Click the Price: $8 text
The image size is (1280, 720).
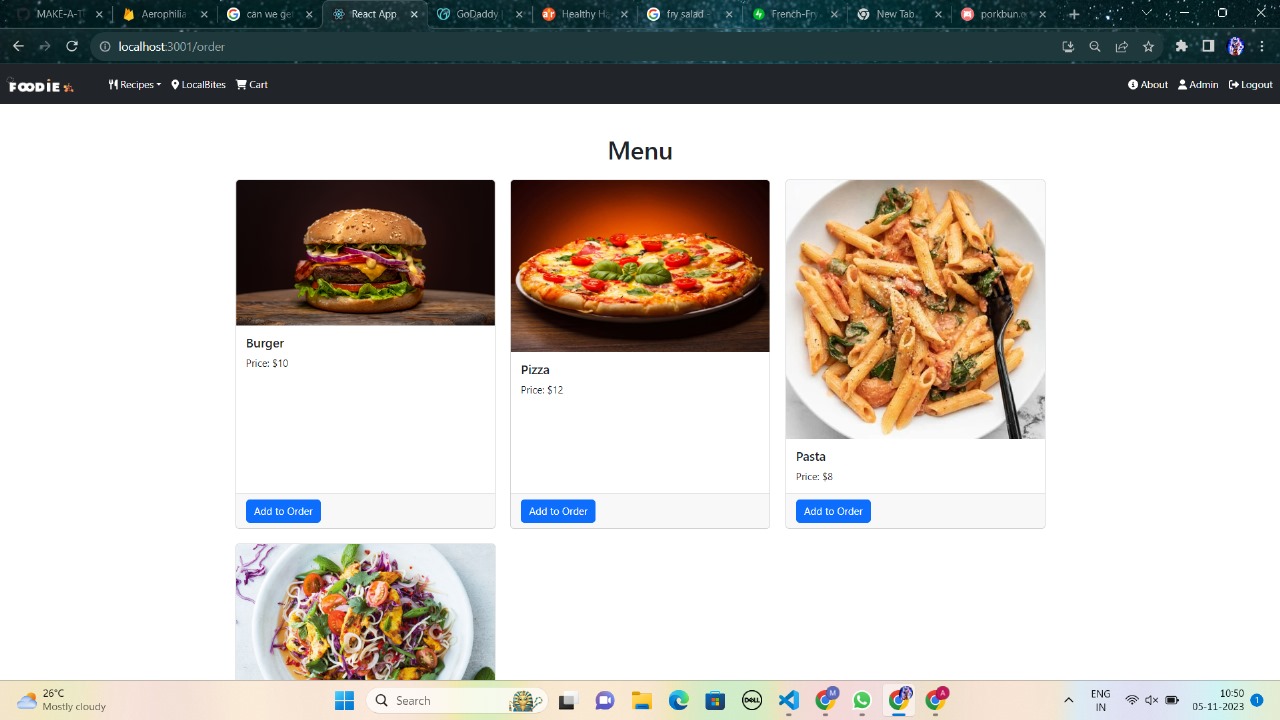[x=814, y=477]
